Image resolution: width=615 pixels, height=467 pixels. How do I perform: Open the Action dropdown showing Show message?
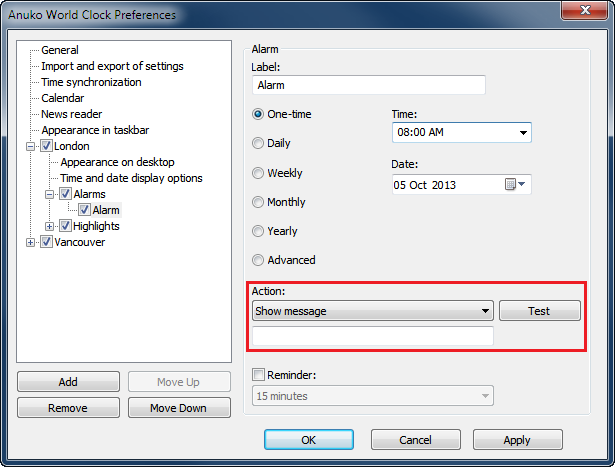point(485,311)
